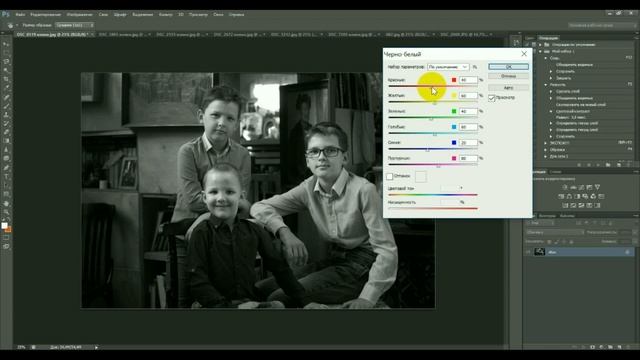Viewport: 640px width, 360px height.
Task: Click the zoom level field in status bar
Action: pyautogui.click(x=21, y=347)
